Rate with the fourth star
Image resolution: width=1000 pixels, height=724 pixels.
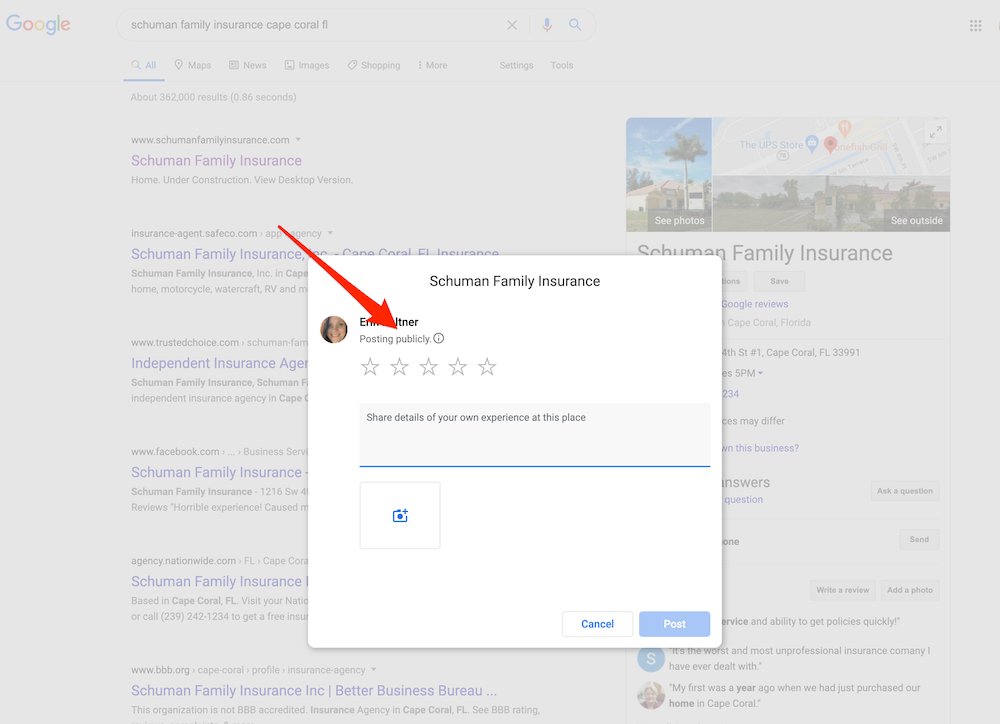(458, 367)
